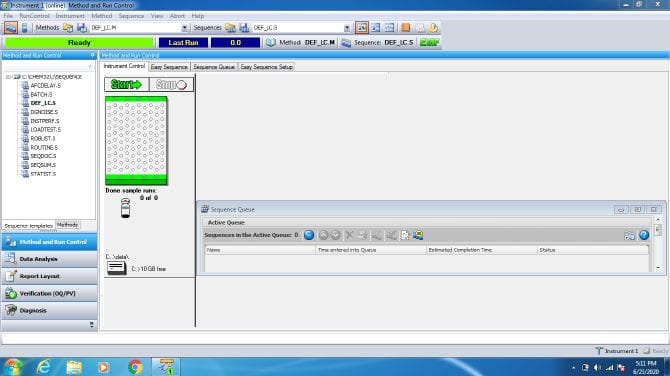Click the help icon in Sequence Queue
The height and width of the screenshot is (376, 670).
tap(644, 235)
